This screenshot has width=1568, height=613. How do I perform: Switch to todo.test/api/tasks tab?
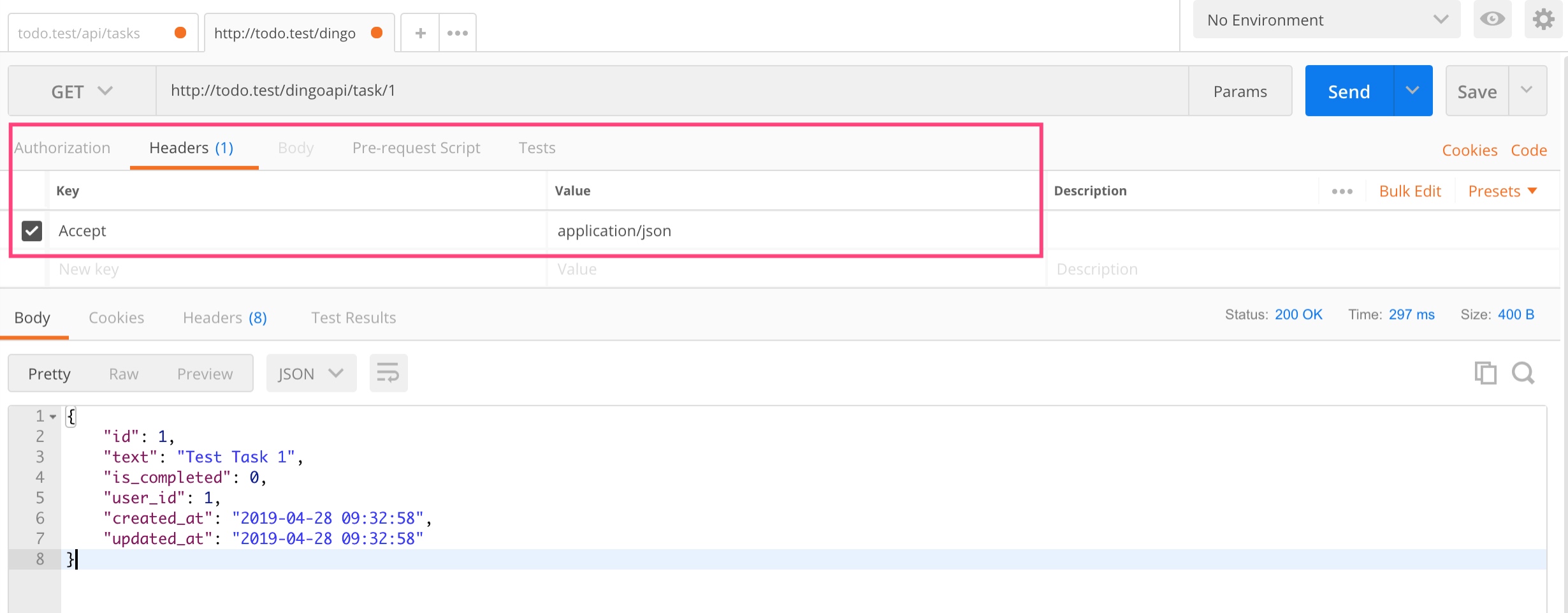103,33
